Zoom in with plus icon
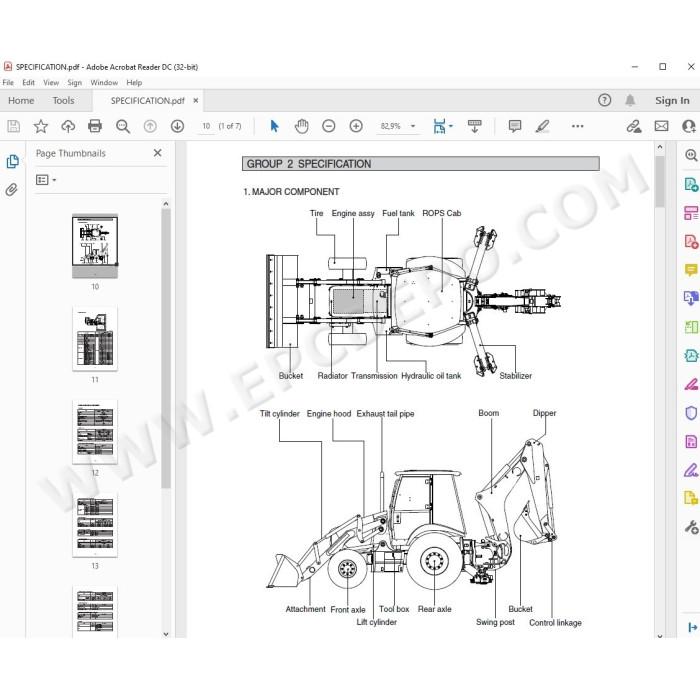The height and width of the screenshot is (700, 700). point(356,126)
